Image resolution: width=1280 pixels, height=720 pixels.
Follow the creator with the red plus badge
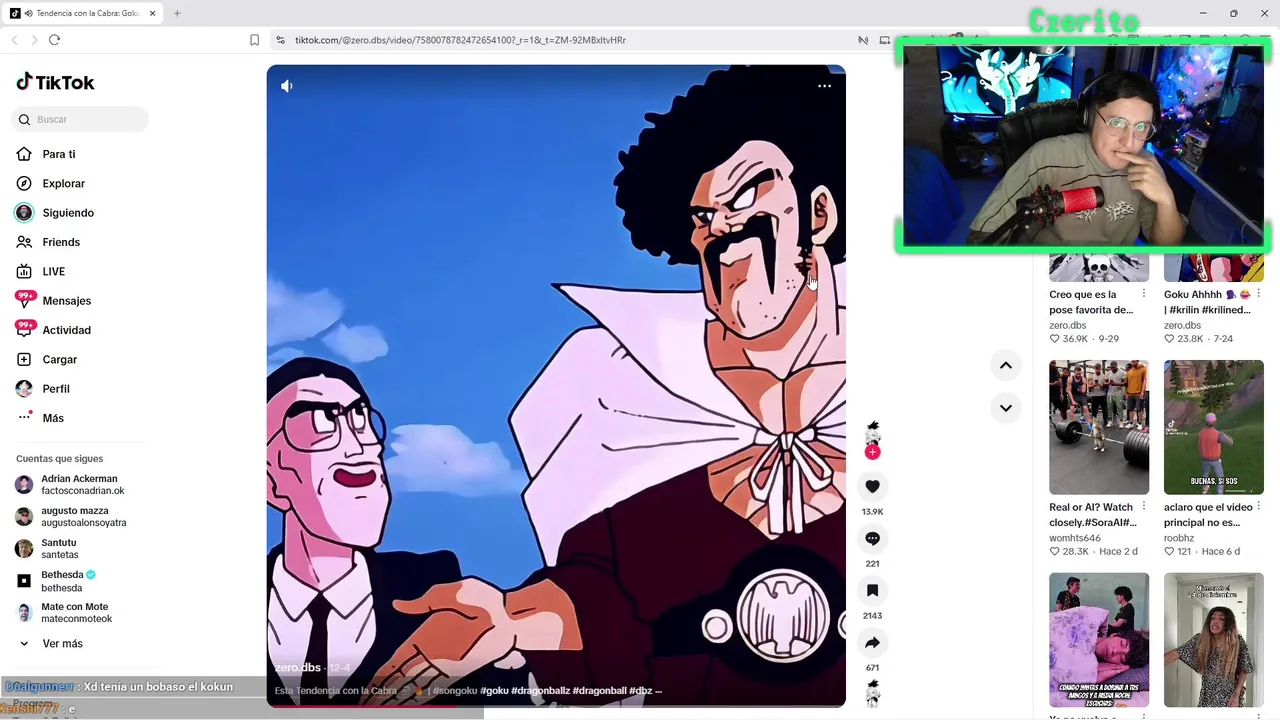(872, 452)
